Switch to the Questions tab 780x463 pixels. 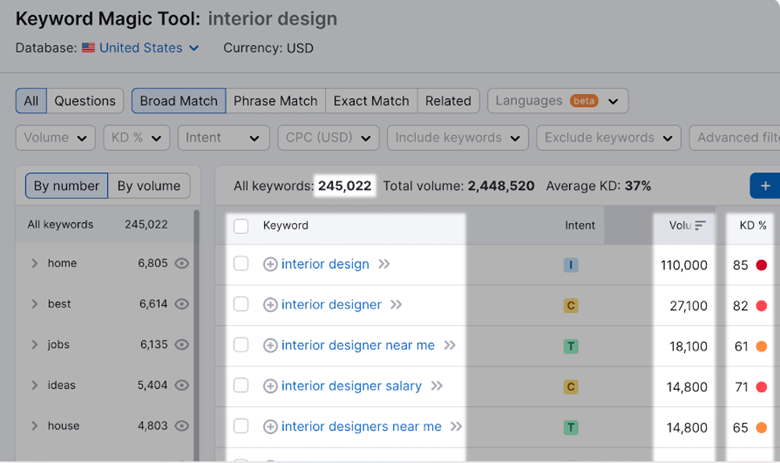[x=85, y=101]
